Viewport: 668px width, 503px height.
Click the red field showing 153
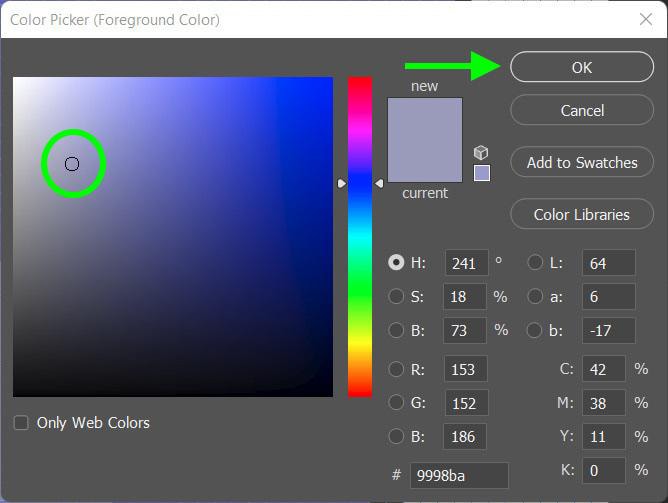pyautogui.click(x=466, y=369)
